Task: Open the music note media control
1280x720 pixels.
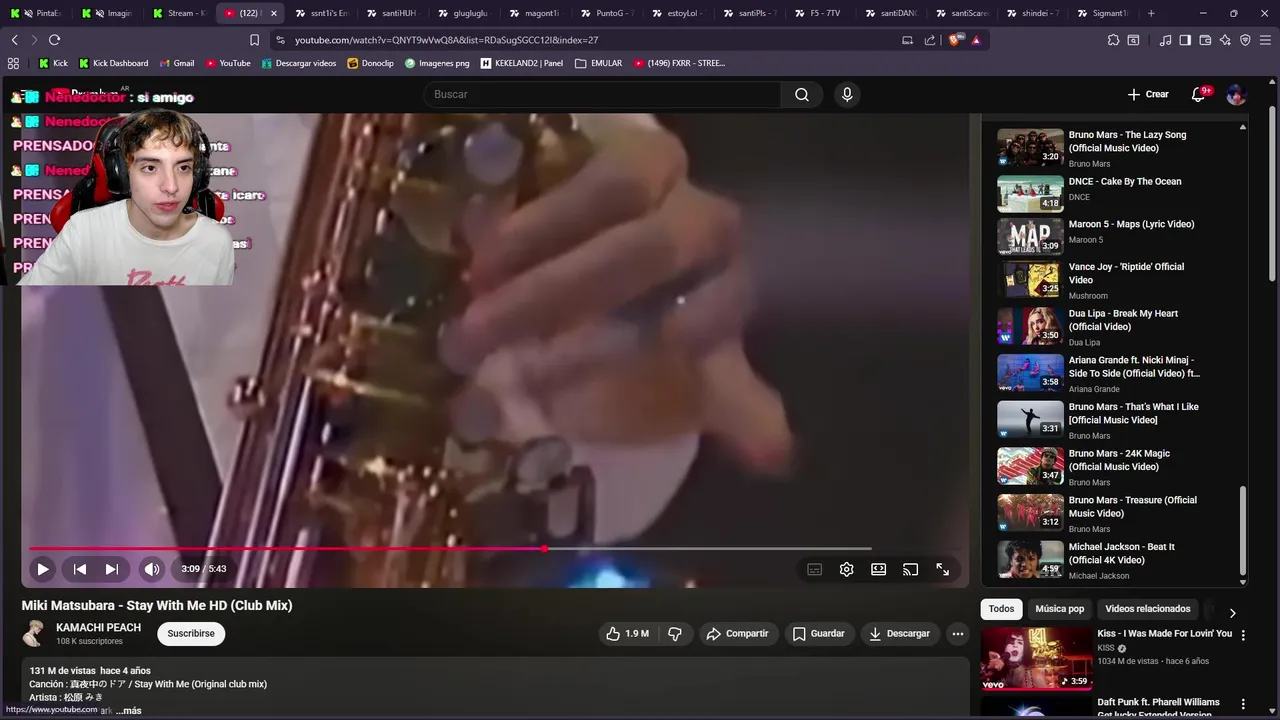Action: tap(1165, 40)
